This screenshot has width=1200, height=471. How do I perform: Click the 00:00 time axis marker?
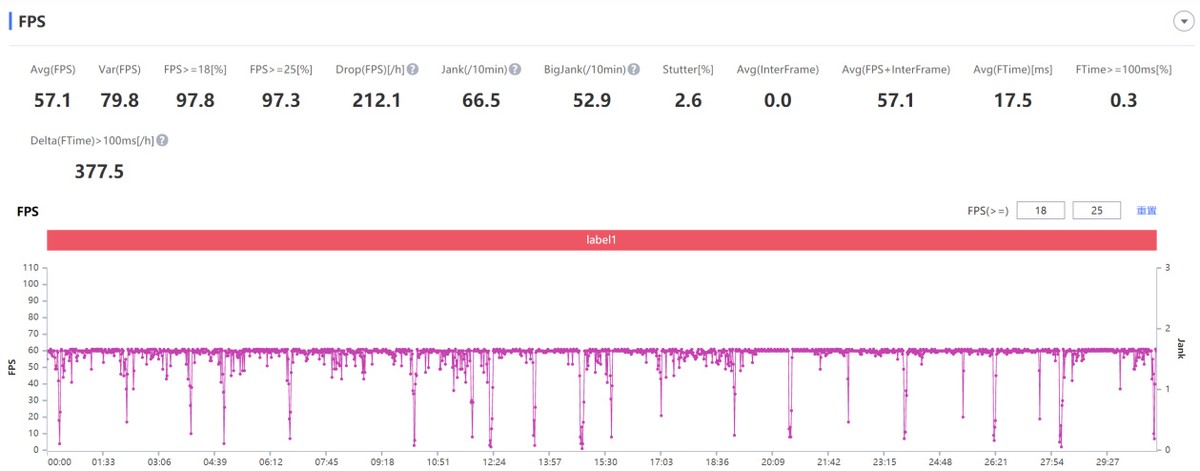pyautogui.click(x=60, y=462)
